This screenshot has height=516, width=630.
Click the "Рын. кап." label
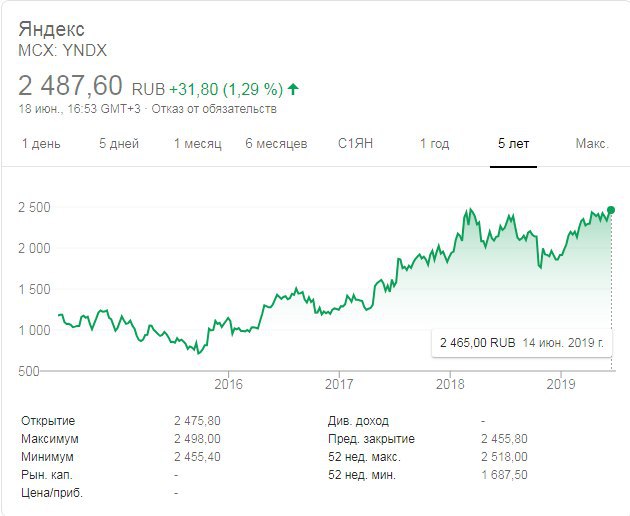[x=47, y=475]
